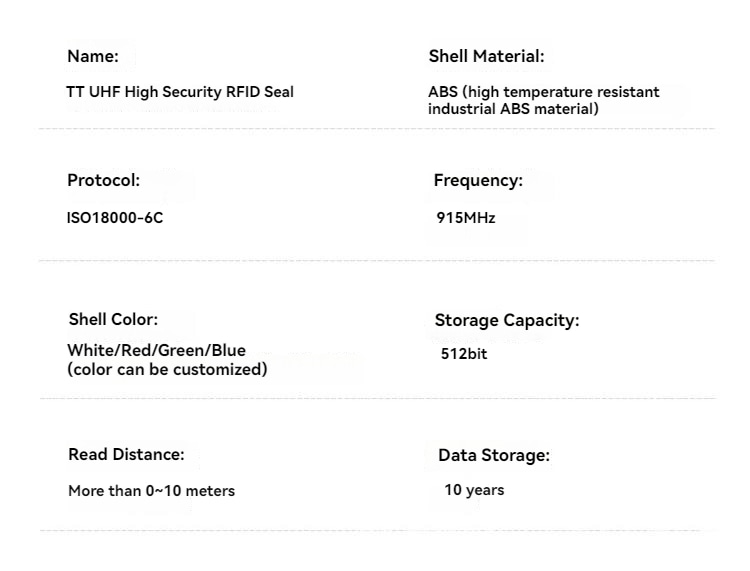Click the Frequency: heading

478,180
